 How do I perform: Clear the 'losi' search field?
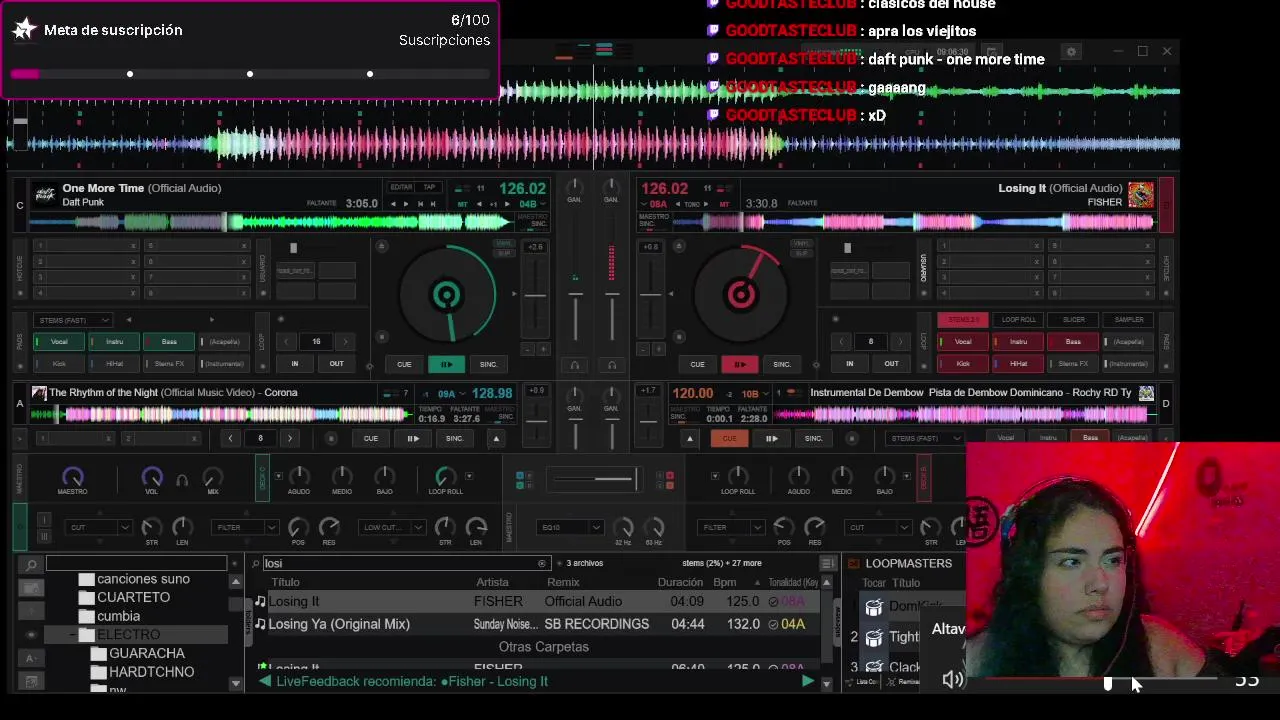pos(542,563)
